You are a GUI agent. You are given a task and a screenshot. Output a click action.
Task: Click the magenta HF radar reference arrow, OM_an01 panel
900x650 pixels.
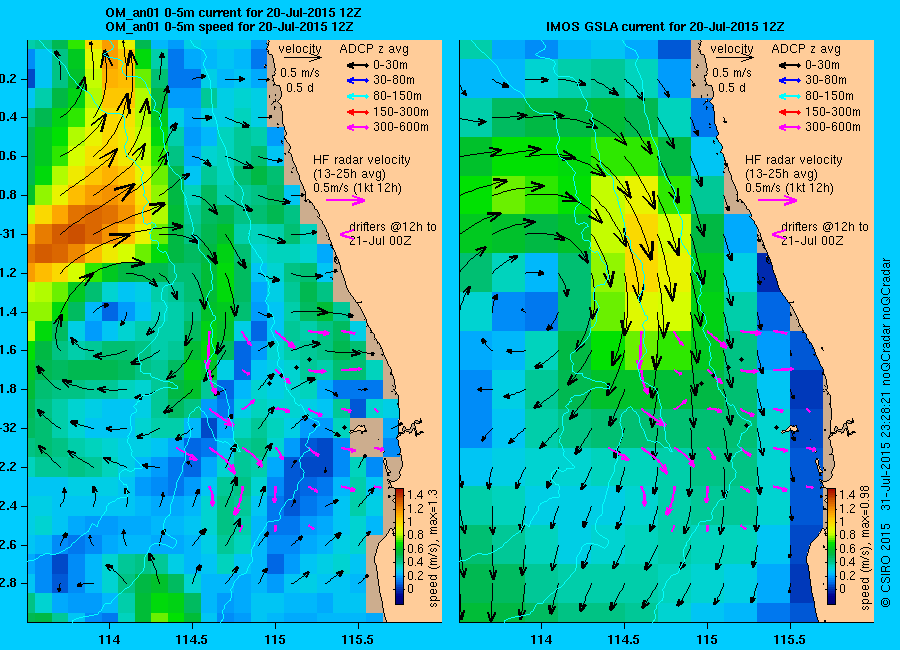(x=346, y=200)
